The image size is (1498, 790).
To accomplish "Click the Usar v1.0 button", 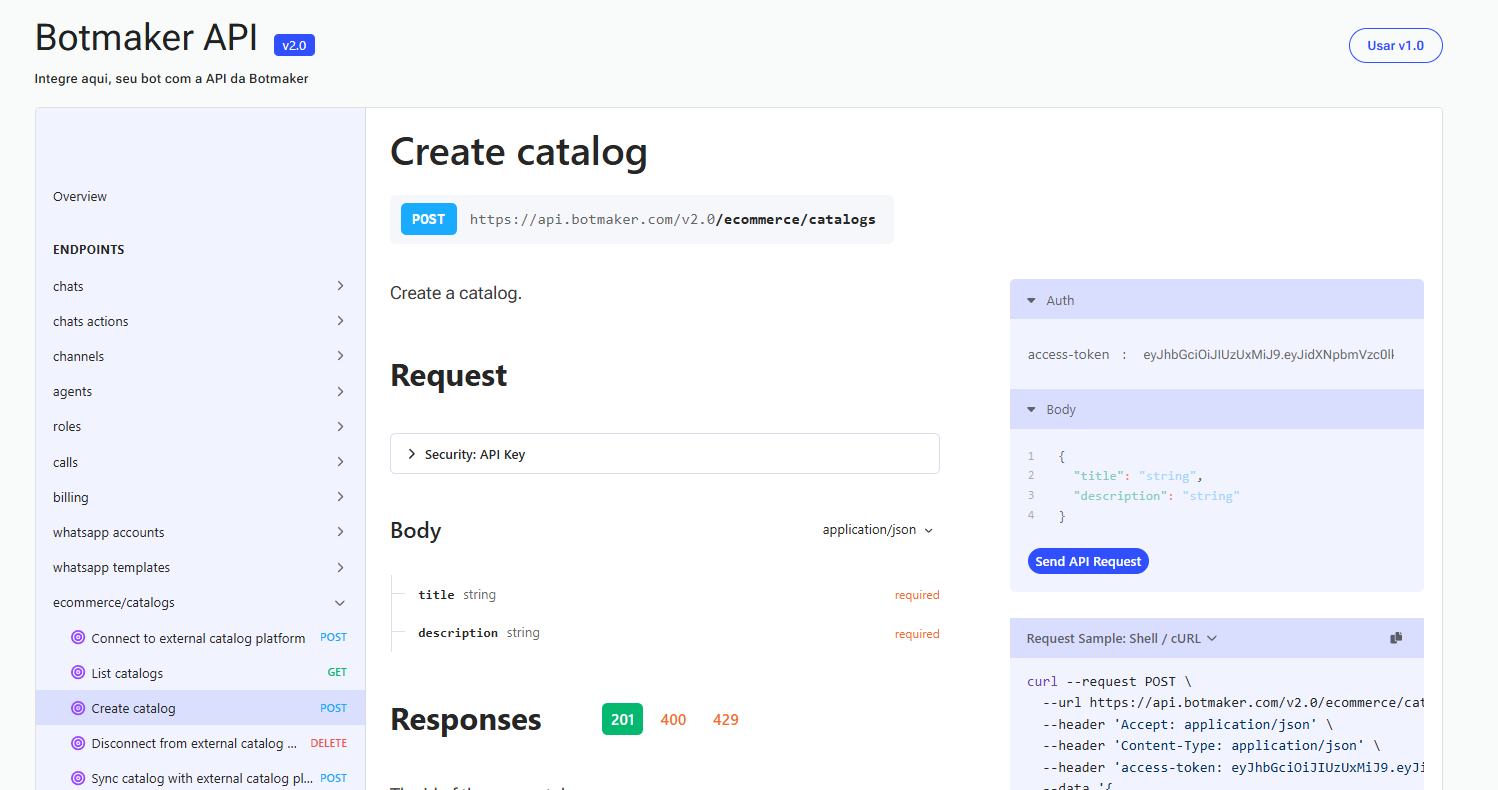I will (x=1395, y=46).
